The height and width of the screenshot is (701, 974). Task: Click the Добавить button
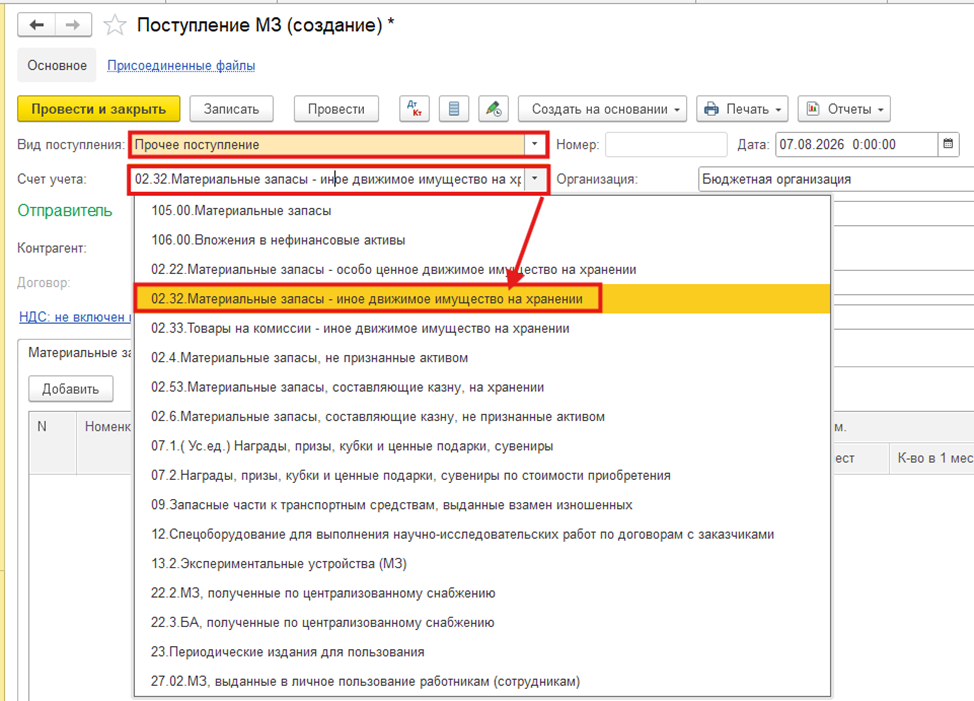click(71, 389)
